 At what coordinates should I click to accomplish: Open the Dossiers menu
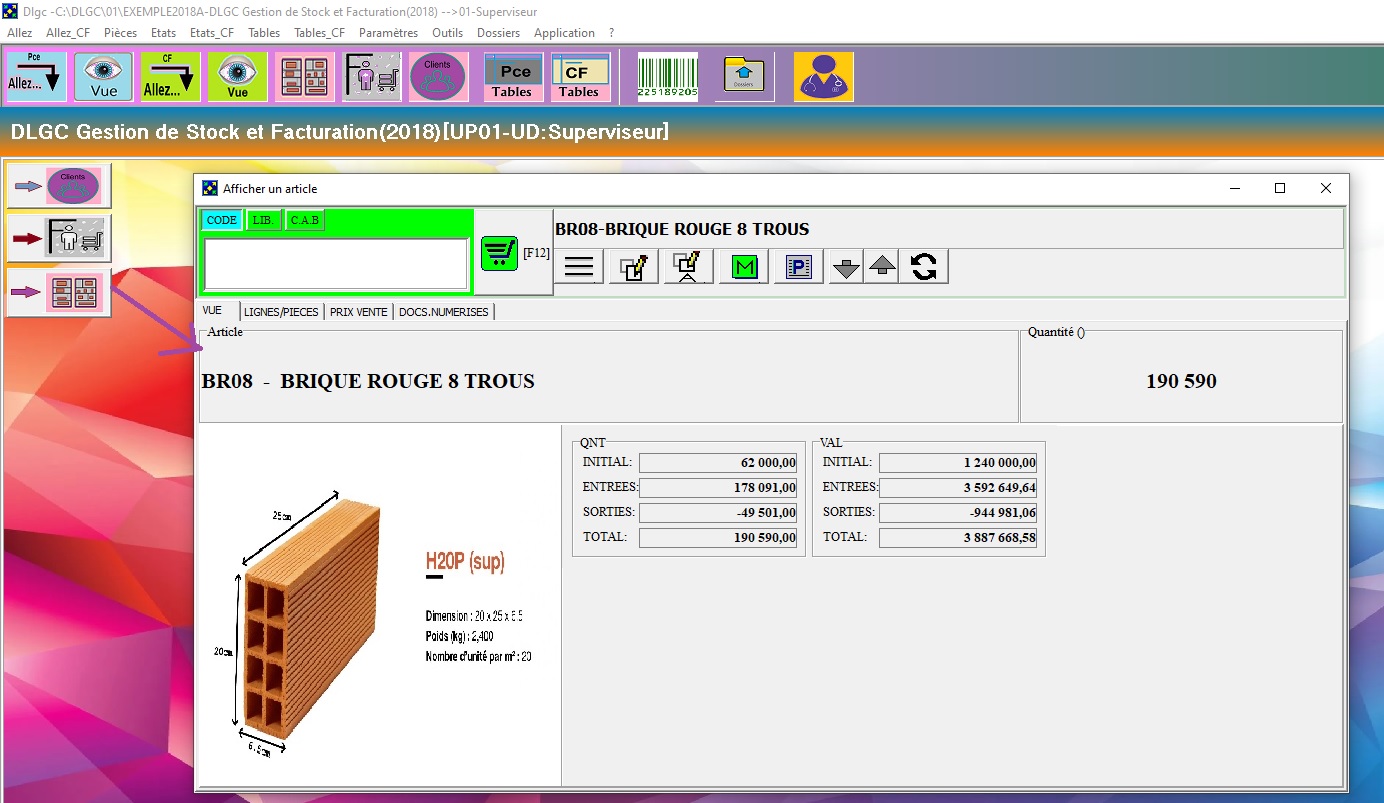[499, 33]
